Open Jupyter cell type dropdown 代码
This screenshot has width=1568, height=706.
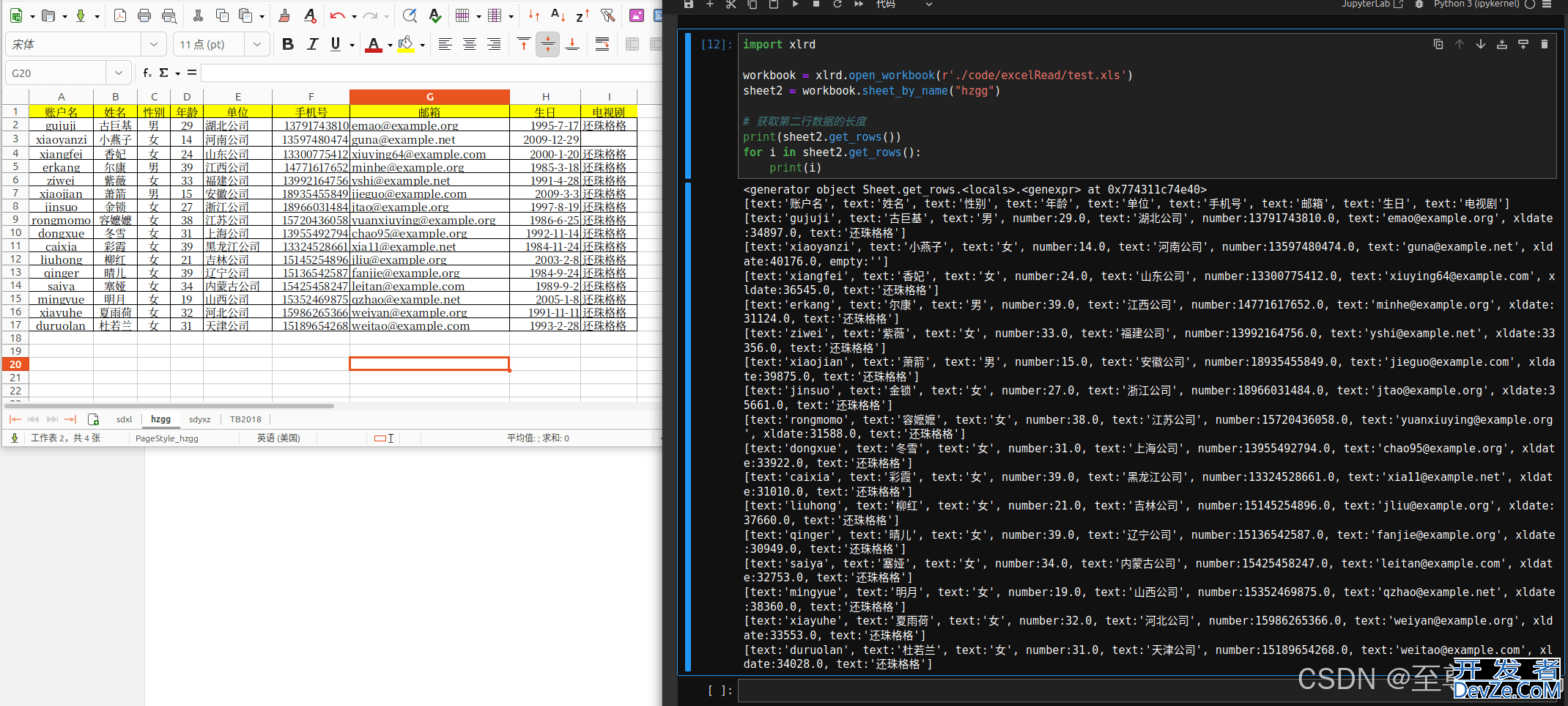click(x=905, y=4)
